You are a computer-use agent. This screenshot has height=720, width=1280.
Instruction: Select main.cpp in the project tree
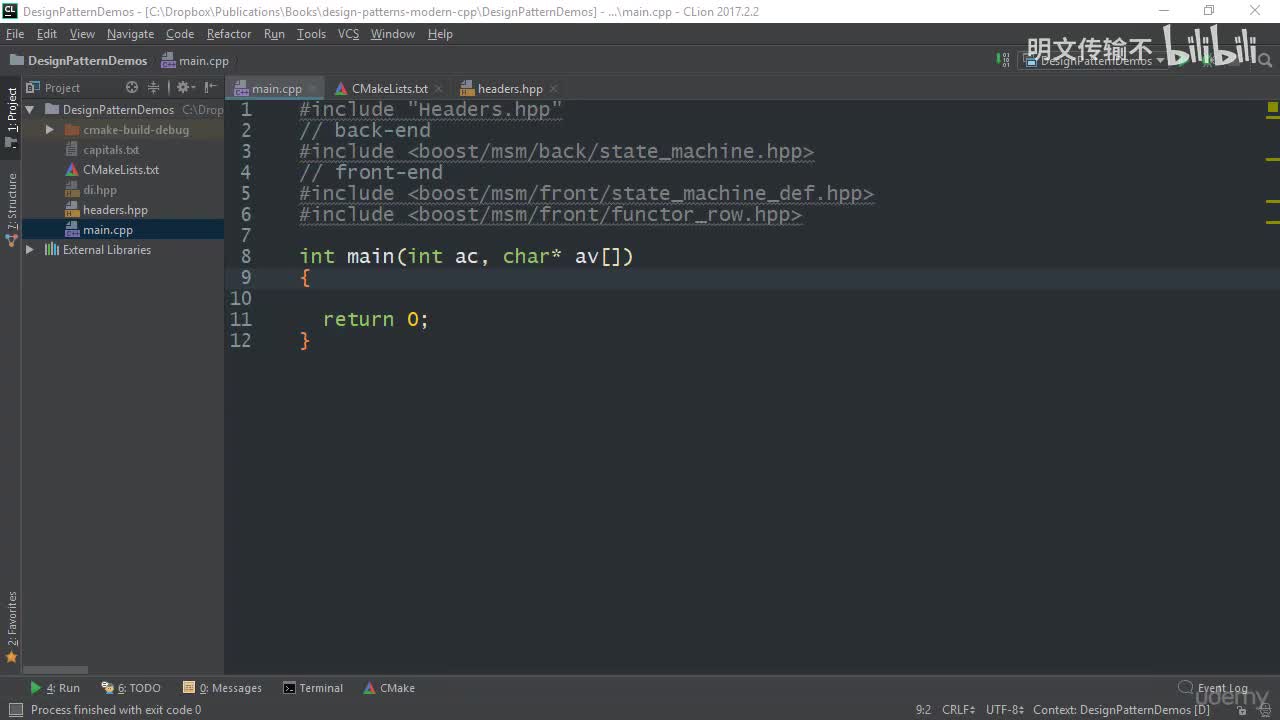click(x=108, y=230)
